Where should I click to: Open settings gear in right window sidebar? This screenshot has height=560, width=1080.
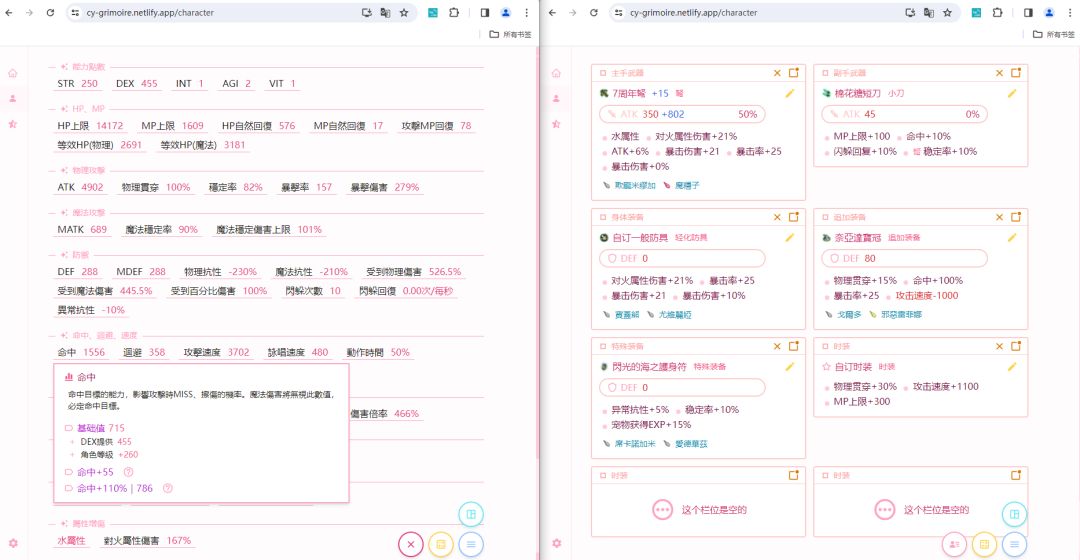click(556, 543)
